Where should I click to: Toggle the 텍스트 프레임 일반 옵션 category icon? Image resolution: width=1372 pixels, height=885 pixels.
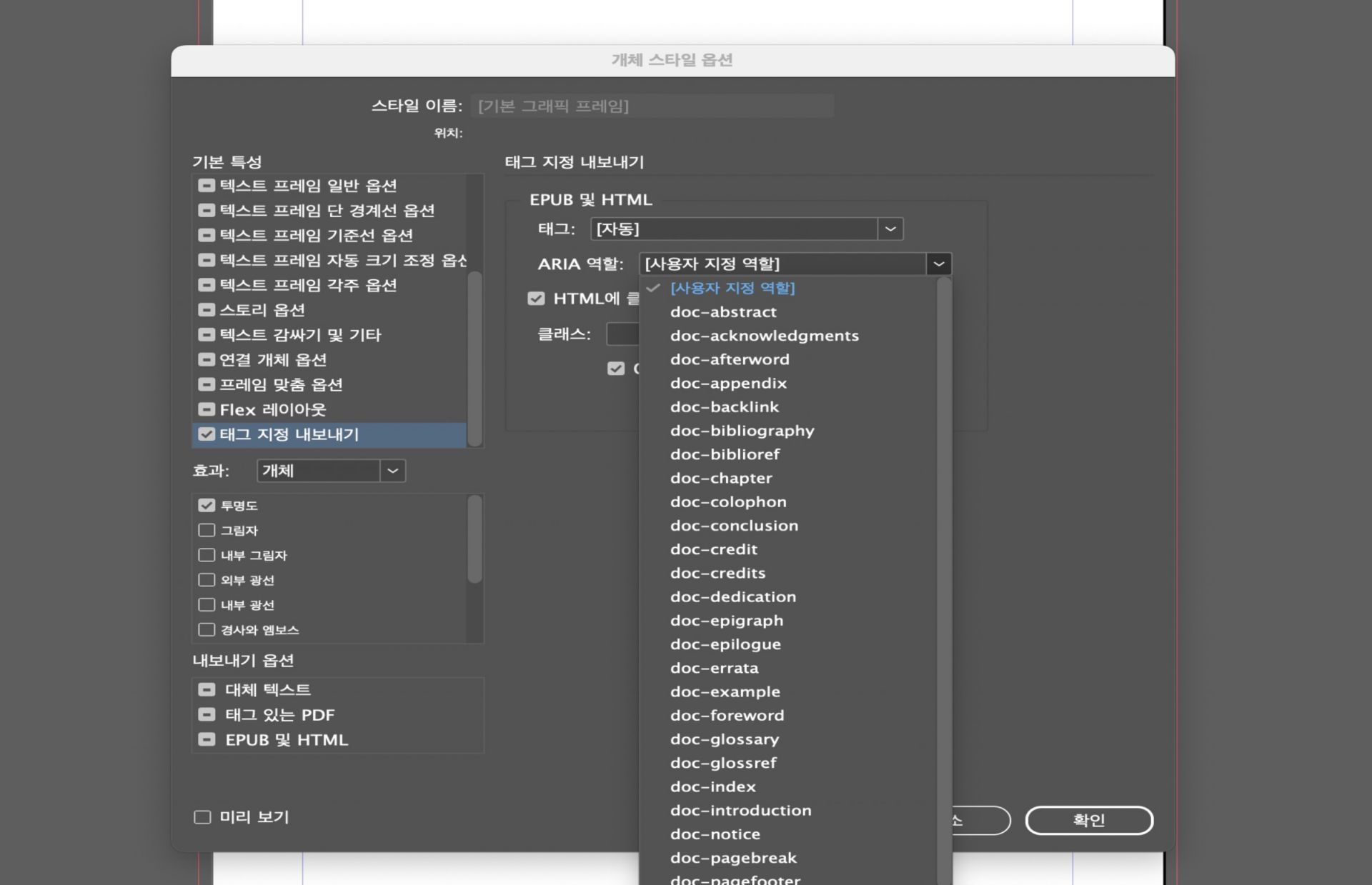pos(207,186)
